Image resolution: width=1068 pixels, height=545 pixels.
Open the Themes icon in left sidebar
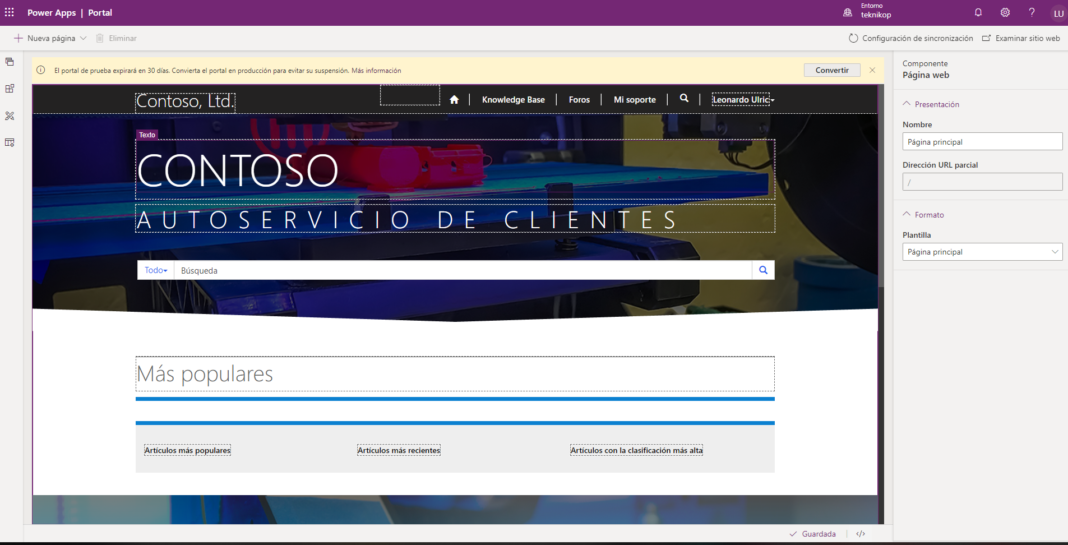[x=10, y=116]
